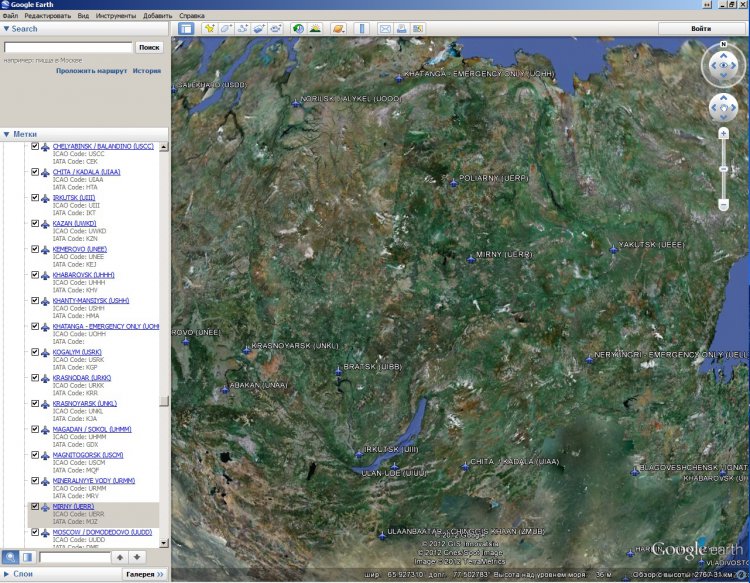Move selected item down with arrow button
This screenshot has width=750, height=583.
pos(137,557)
